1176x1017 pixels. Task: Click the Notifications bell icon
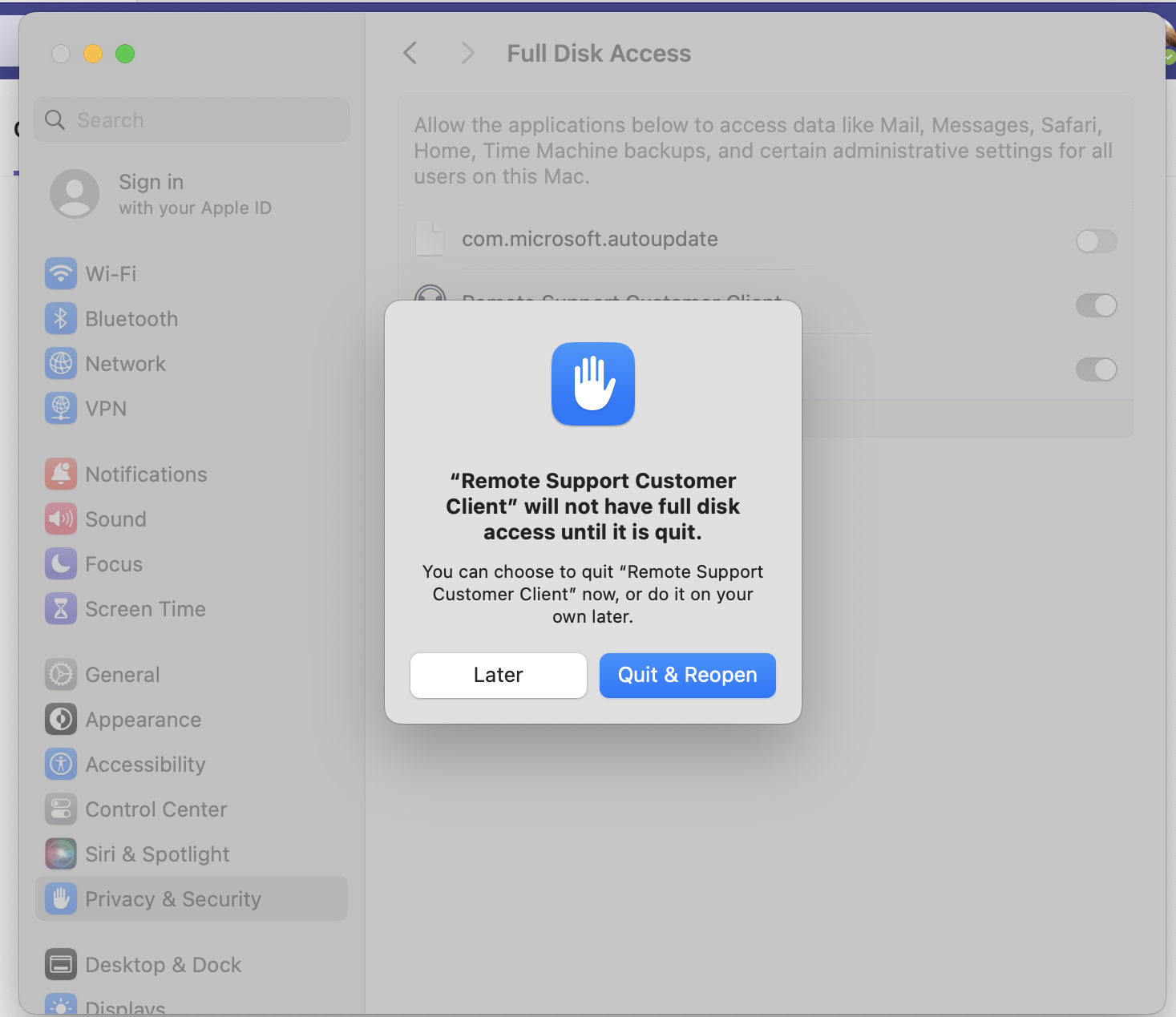click(x=61, y=474)
